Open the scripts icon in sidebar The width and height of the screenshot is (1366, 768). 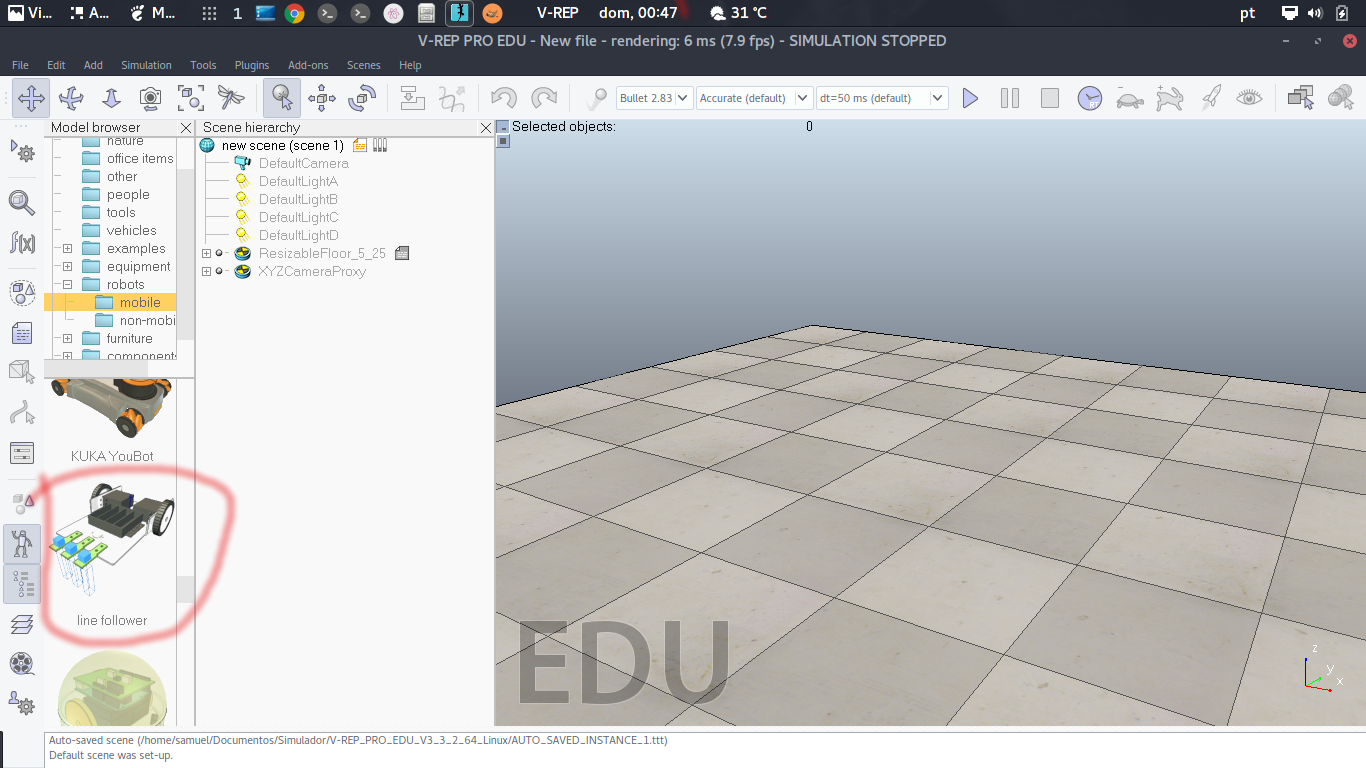pyautogui.click(x=22, y=333)
